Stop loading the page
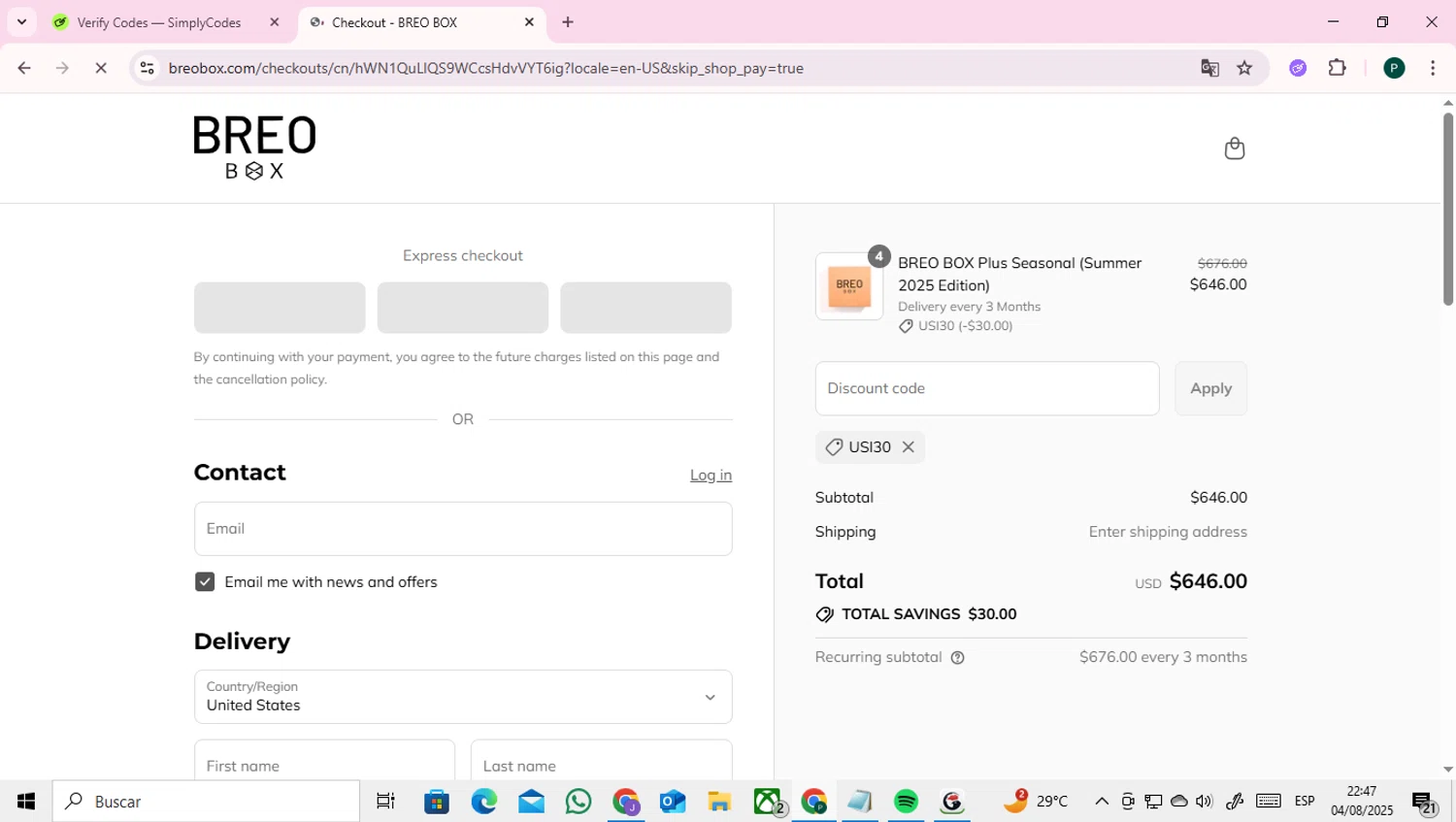Screen dimensions: 1456x822 [x=101, y=68]
